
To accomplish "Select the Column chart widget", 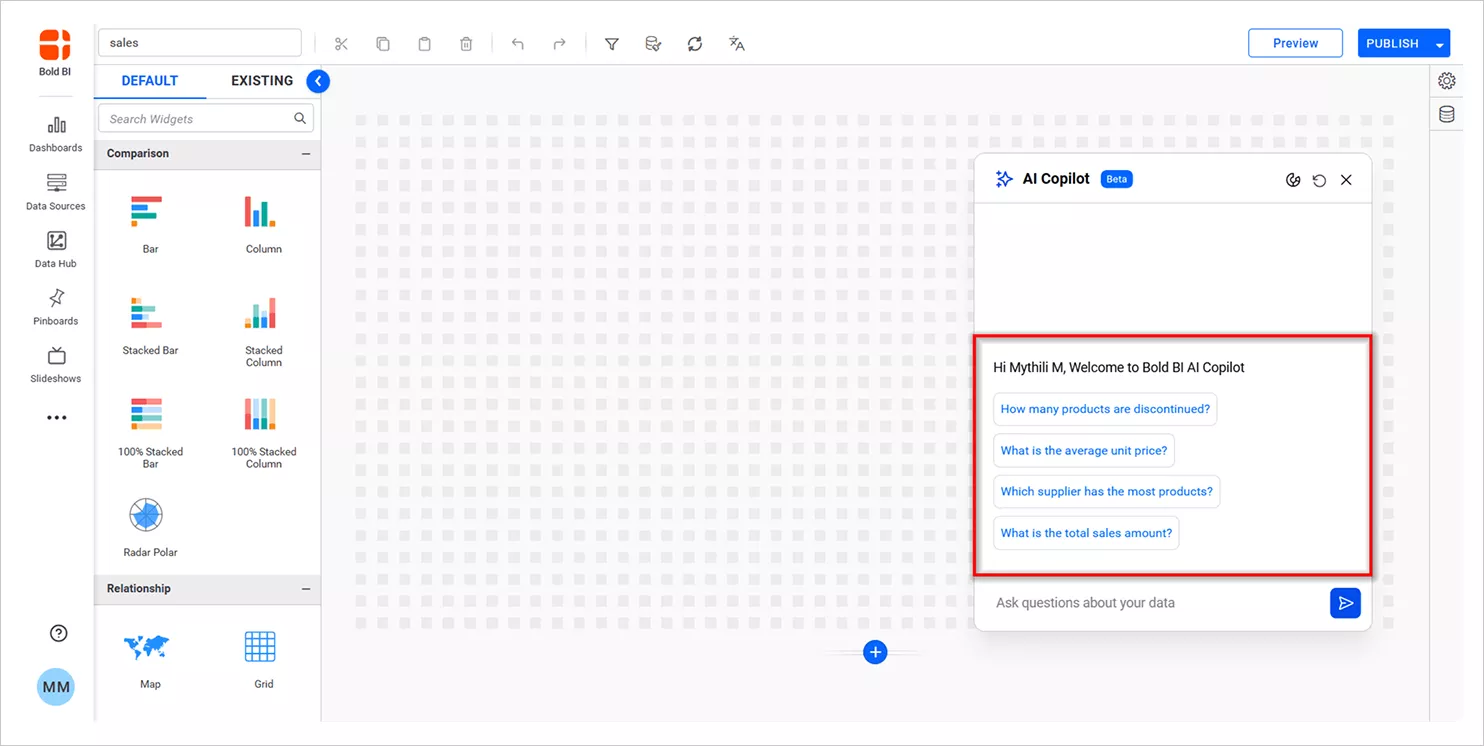I will (263, 223).
